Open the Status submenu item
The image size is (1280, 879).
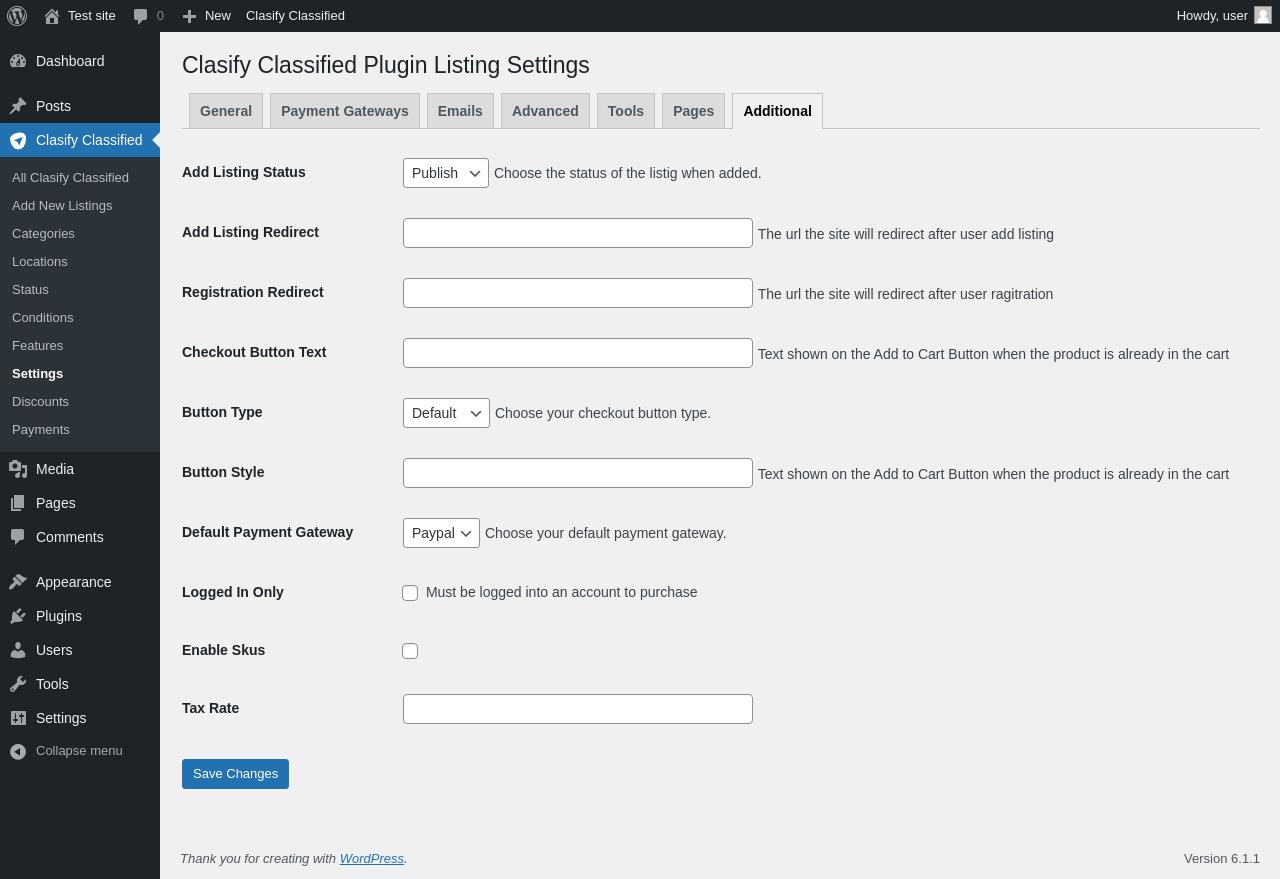tap(30, 290)
